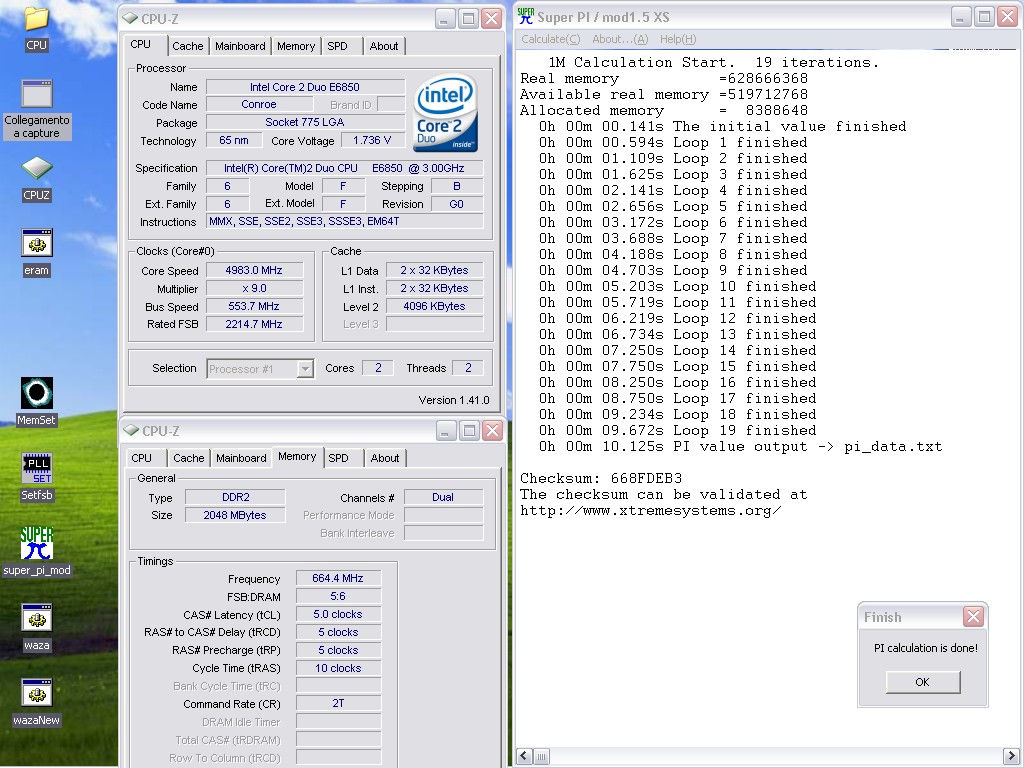Close the Finish dialog with the X button
The image size is (1024, 768).
[973, 616]
